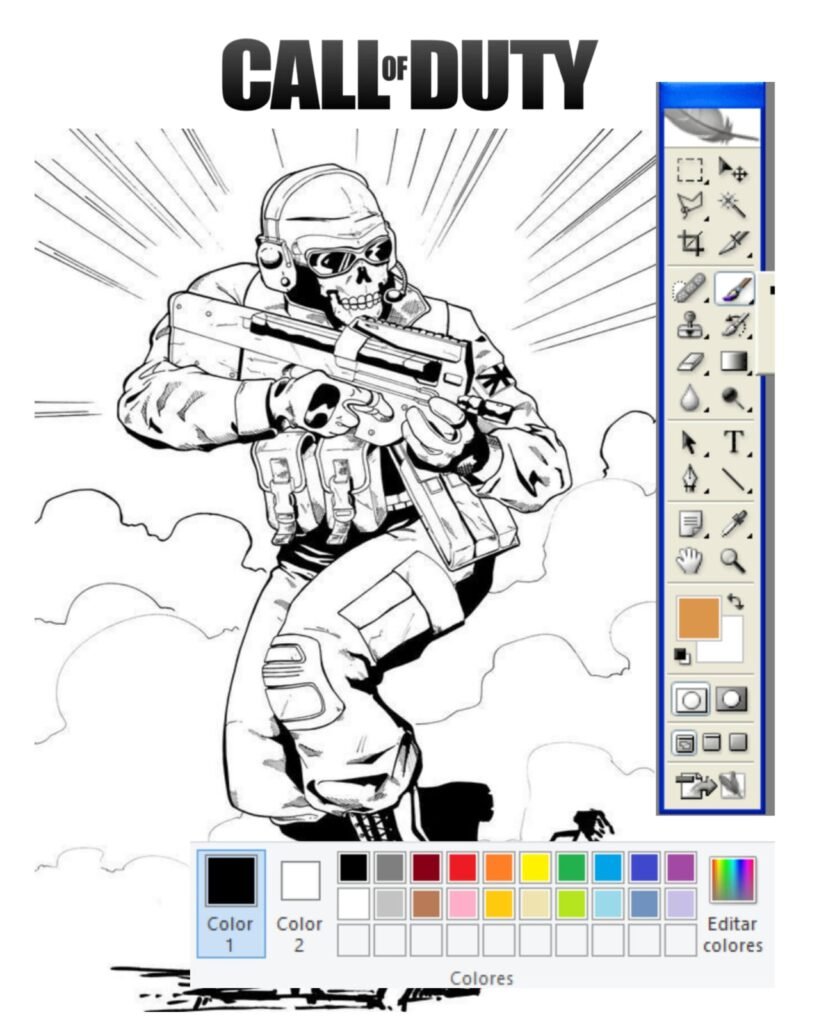Select the Rectangular Marquee tool

(690, 169)
